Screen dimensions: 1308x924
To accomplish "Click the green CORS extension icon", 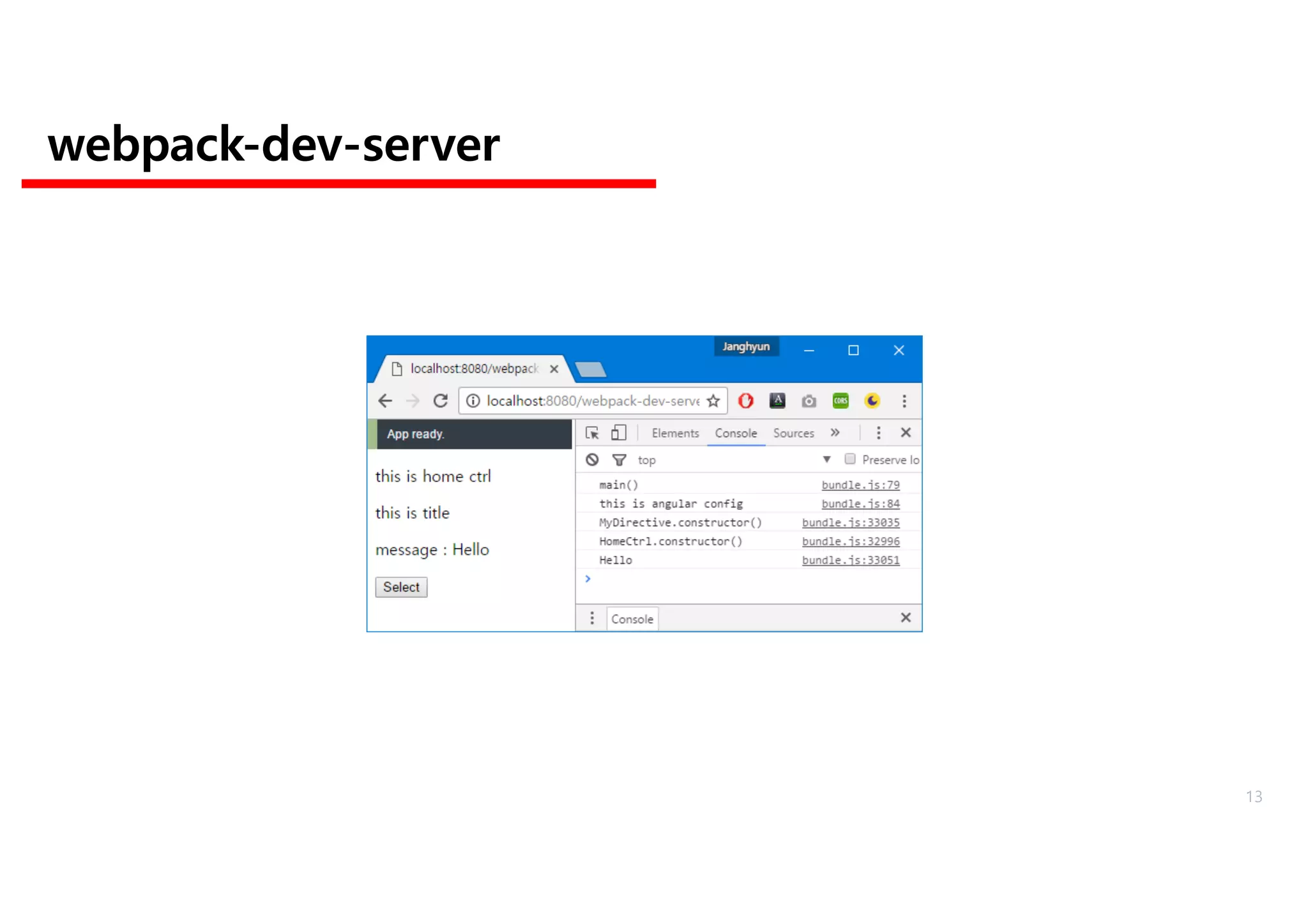I will [x=840, y=401].
